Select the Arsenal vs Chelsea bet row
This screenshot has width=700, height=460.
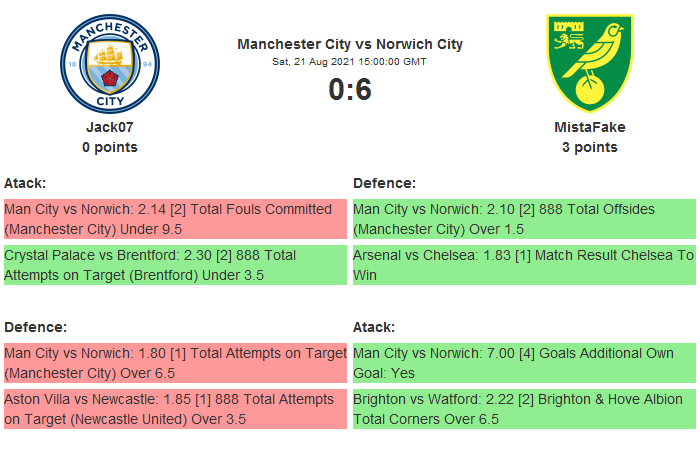pyautogui.click(x=523, y=265)
